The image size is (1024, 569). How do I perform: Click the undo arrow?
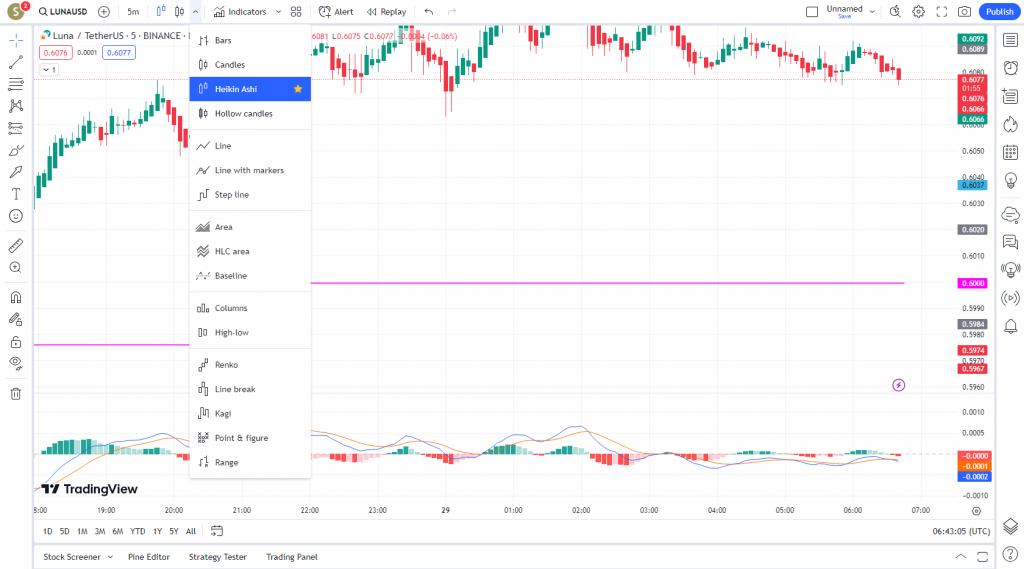pyautogui.click(x=428, y=12)
